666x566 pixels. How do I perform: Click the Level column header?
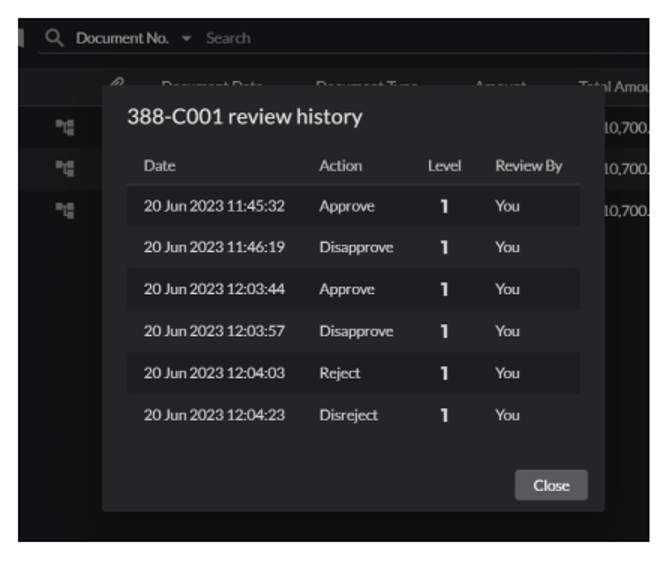pyautogui.click(x=444, y=166)
